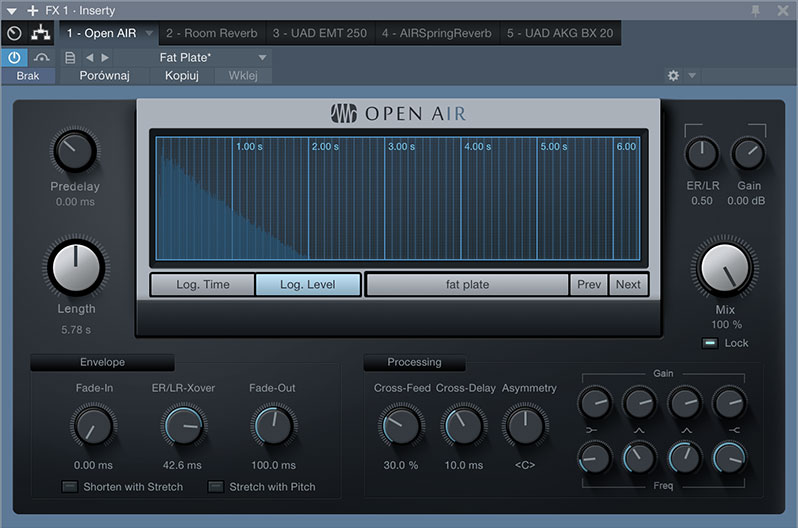Click the Asymmetry knob
798x528 pixels.
coord(525,426)
